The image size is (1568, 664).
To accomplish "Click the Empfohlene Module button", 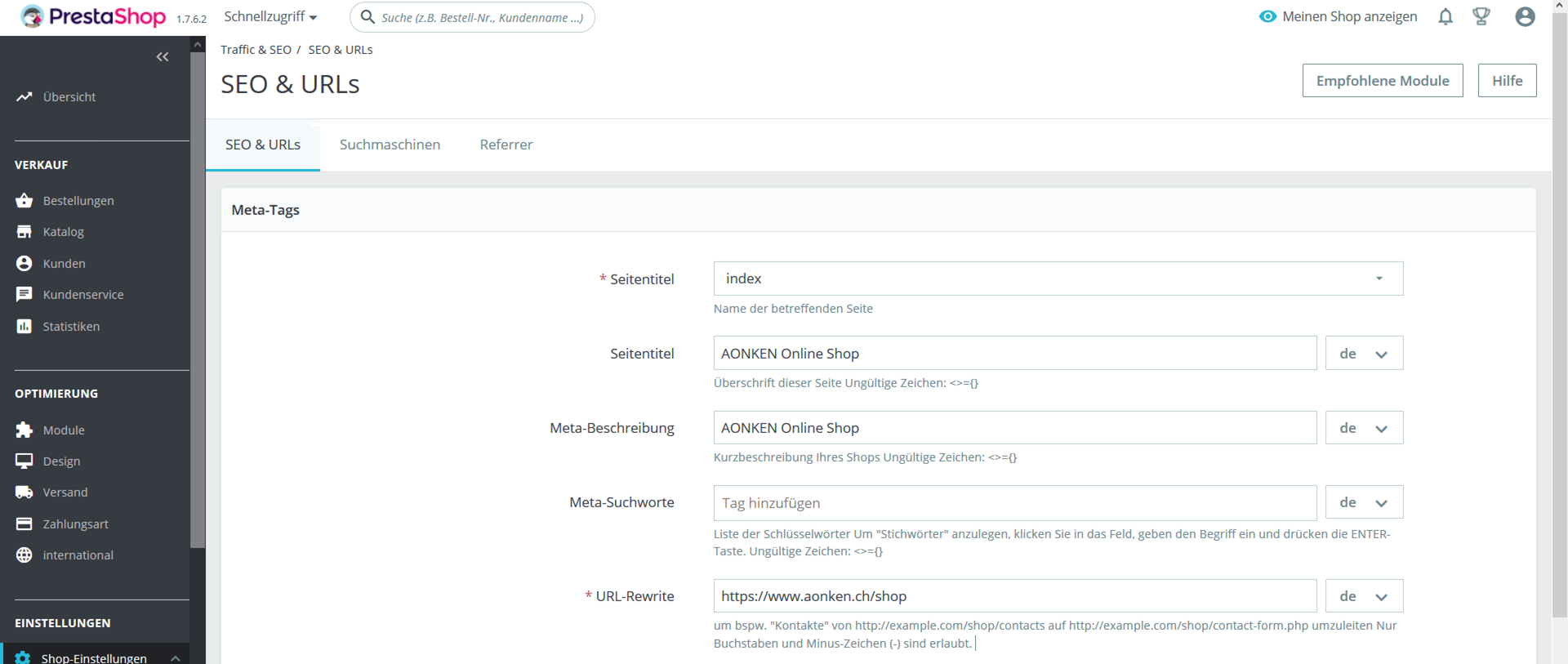I will click(1382, 81).
